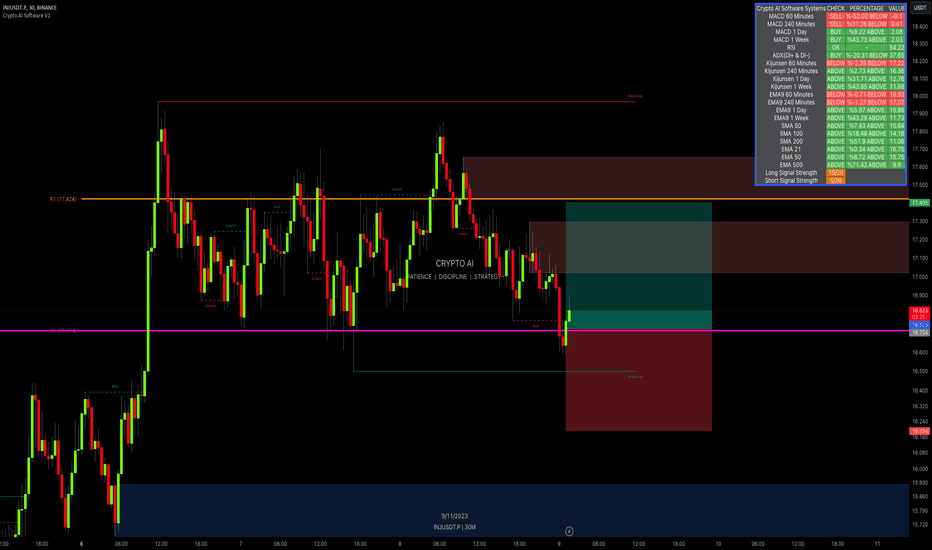The image size is (932, 550).
Task: Click the SMA 200 row label
Action: pos(791,141)
